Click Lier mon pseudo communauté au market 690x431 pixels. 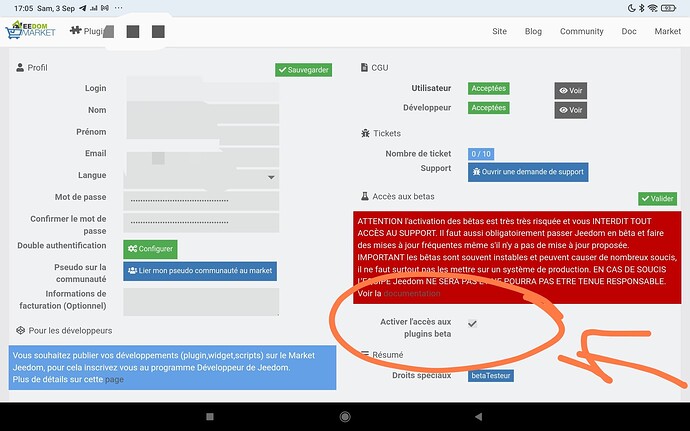pyautogui.click(x=200, y=271)
